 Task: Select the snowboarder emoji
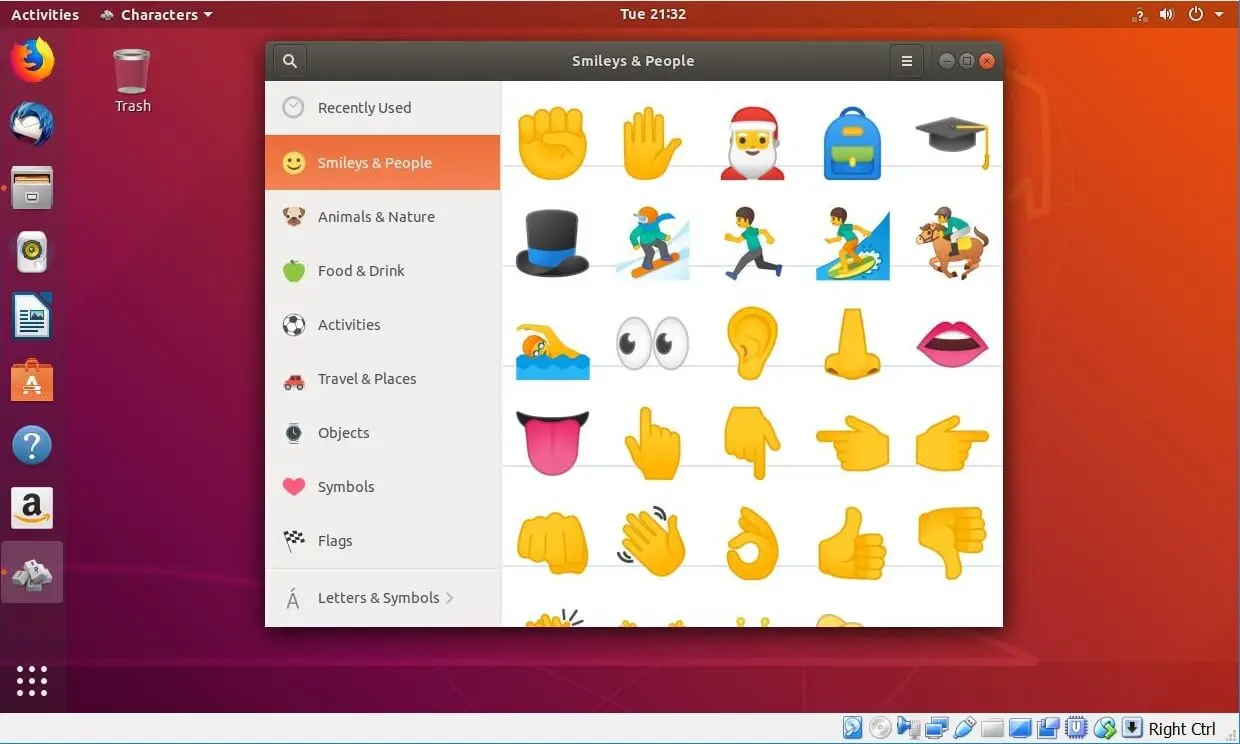pos(652,243)
